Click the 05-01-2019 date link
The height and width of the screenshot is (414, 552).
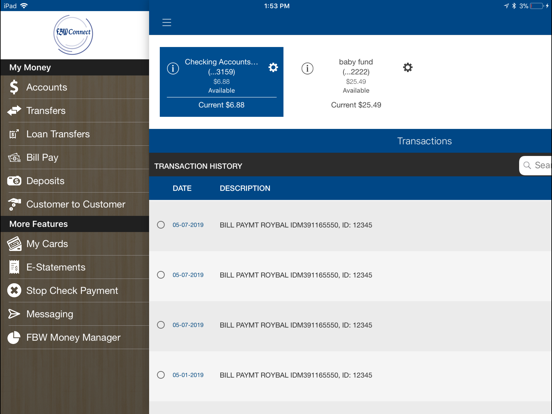(188, 375)
